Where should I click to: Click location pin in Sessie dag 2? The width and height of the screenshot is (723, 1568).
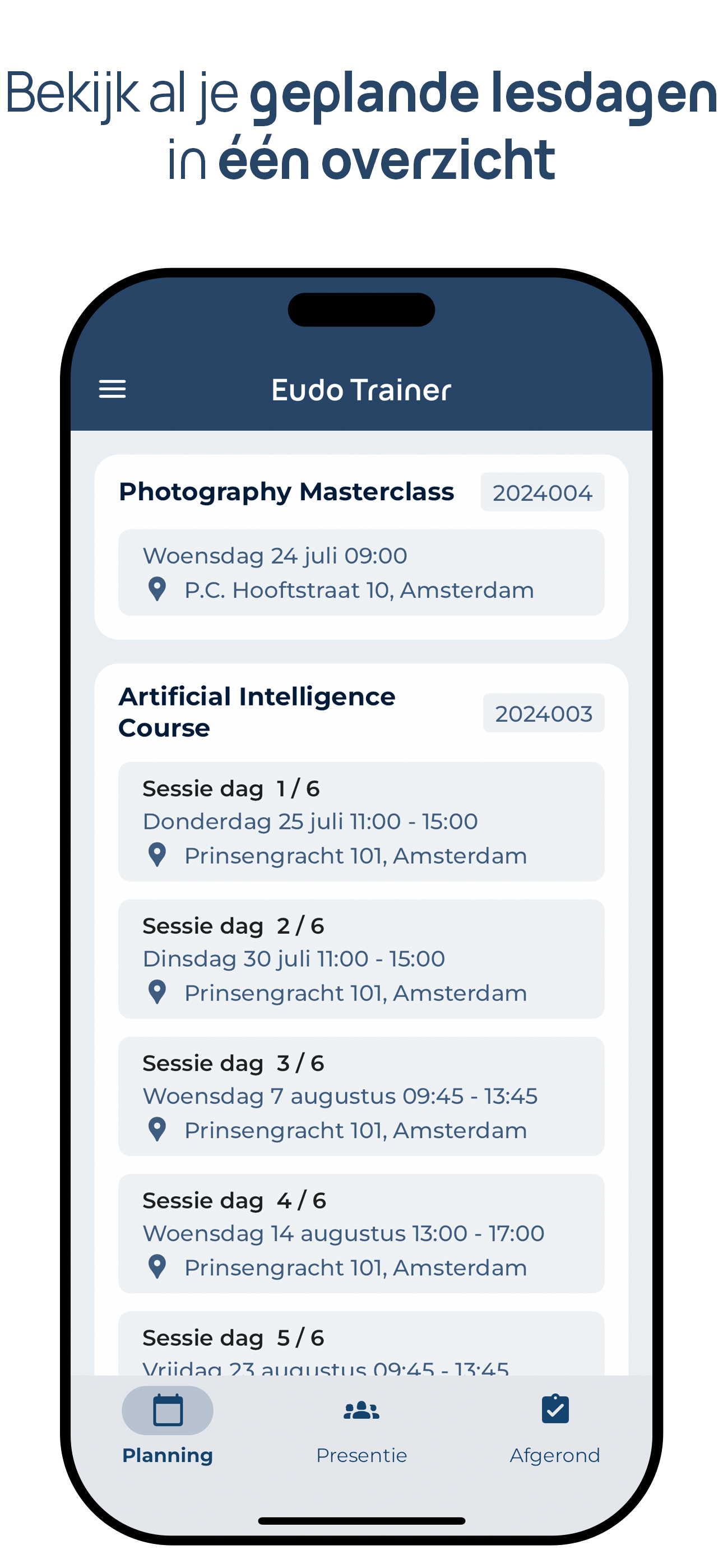[x=157, y=992]
